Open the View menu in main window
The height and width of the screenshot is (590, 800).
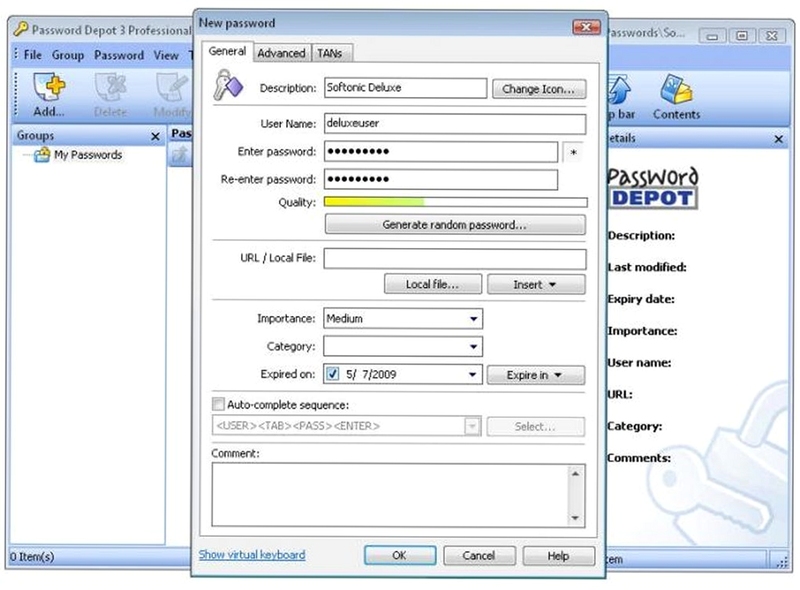tap(166, 55)
